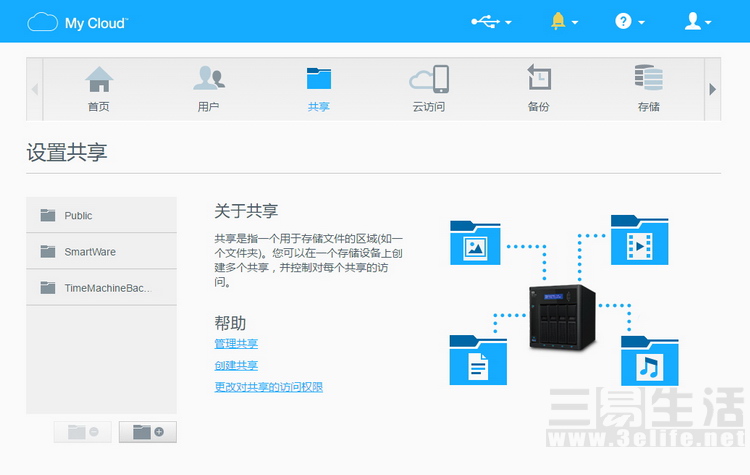The image size is (750, 475).
Task: Open the bell notifications dropdown
Action: (x=564, y=22)
